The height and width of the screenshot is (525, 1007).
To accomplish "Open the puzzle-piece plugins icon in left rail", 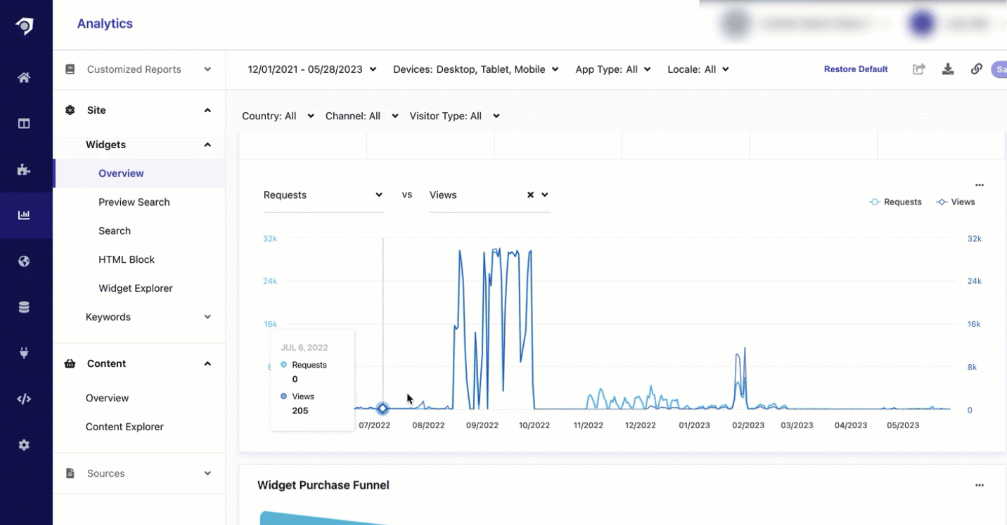I will 24,170.
